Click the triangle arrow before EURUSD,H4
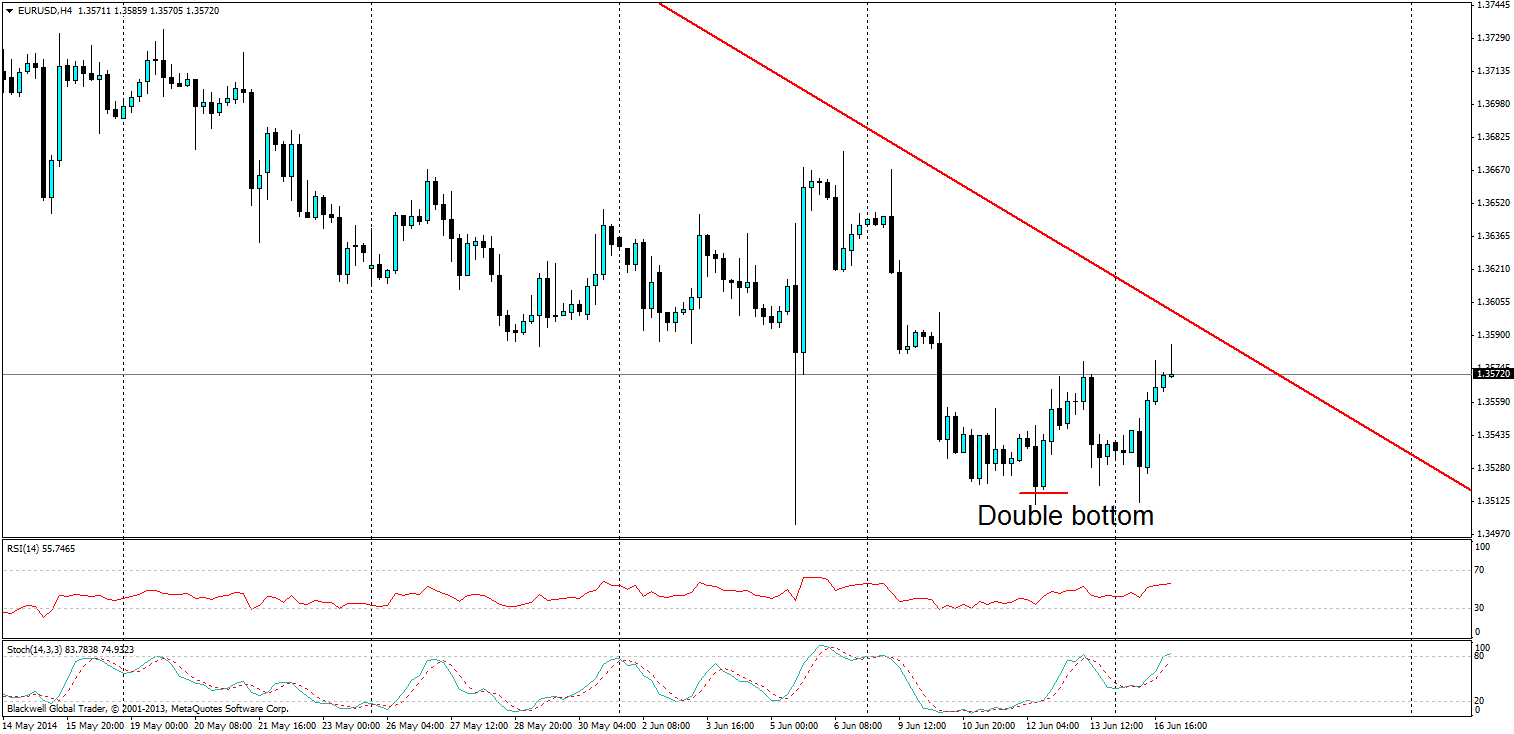The width and height of the screenshot is (1514, 734). pyautogui.click(x=8, y=10)
